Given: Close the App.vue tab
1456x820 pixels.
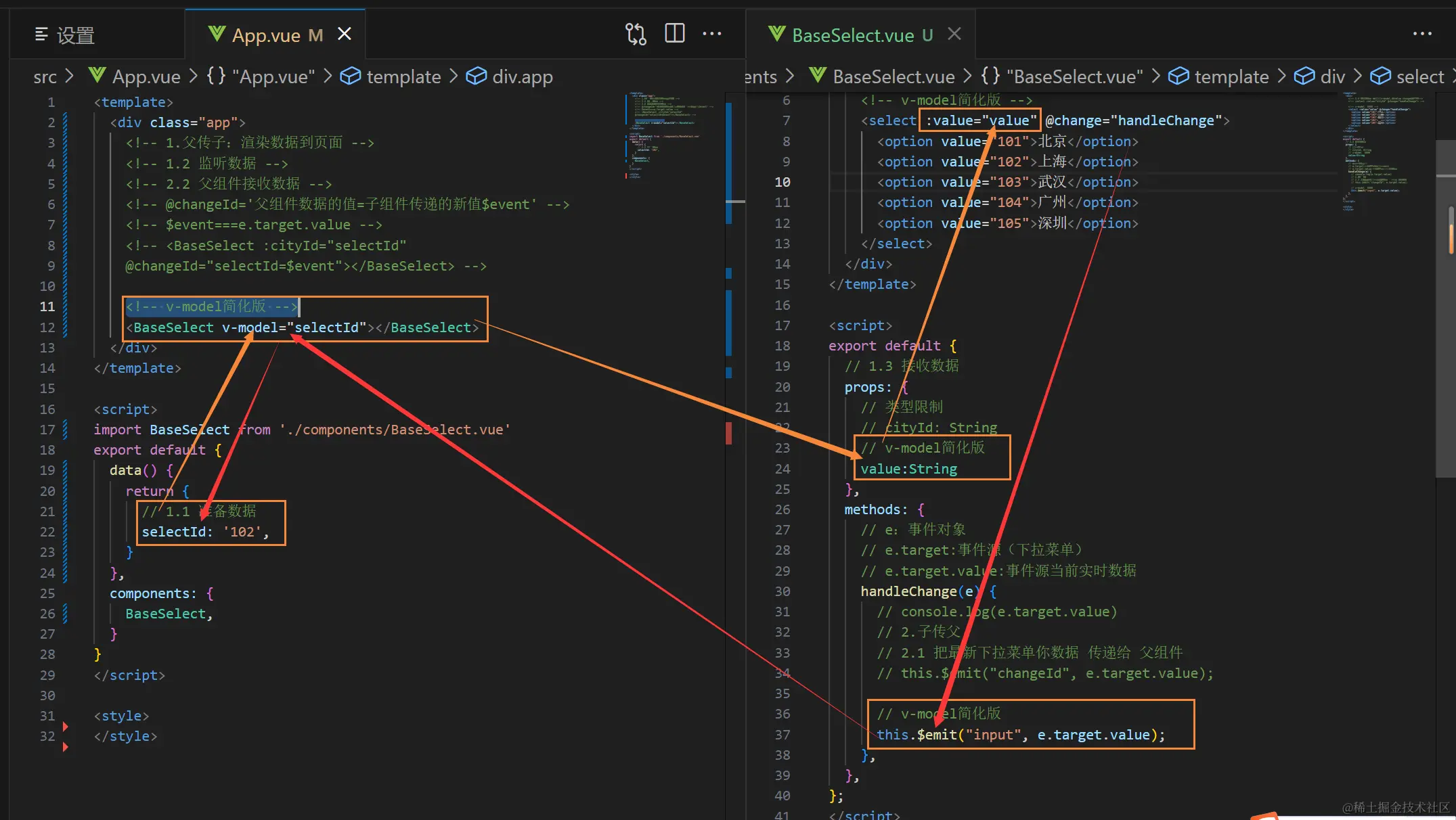Looking at the screenshot, I should [345, 34].
